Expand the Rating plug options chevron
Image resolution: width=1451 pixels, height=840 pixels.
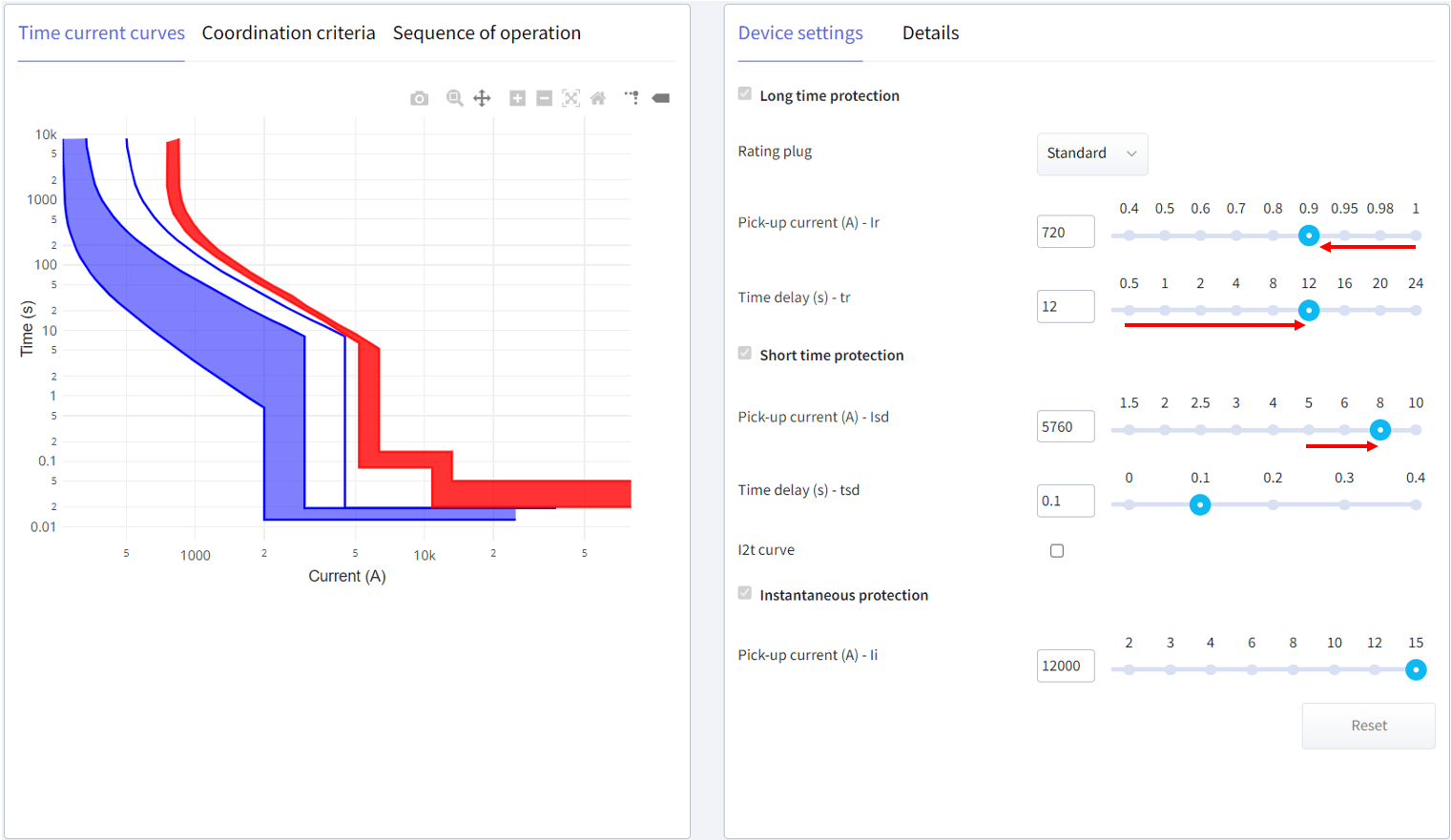(1131, 154)
